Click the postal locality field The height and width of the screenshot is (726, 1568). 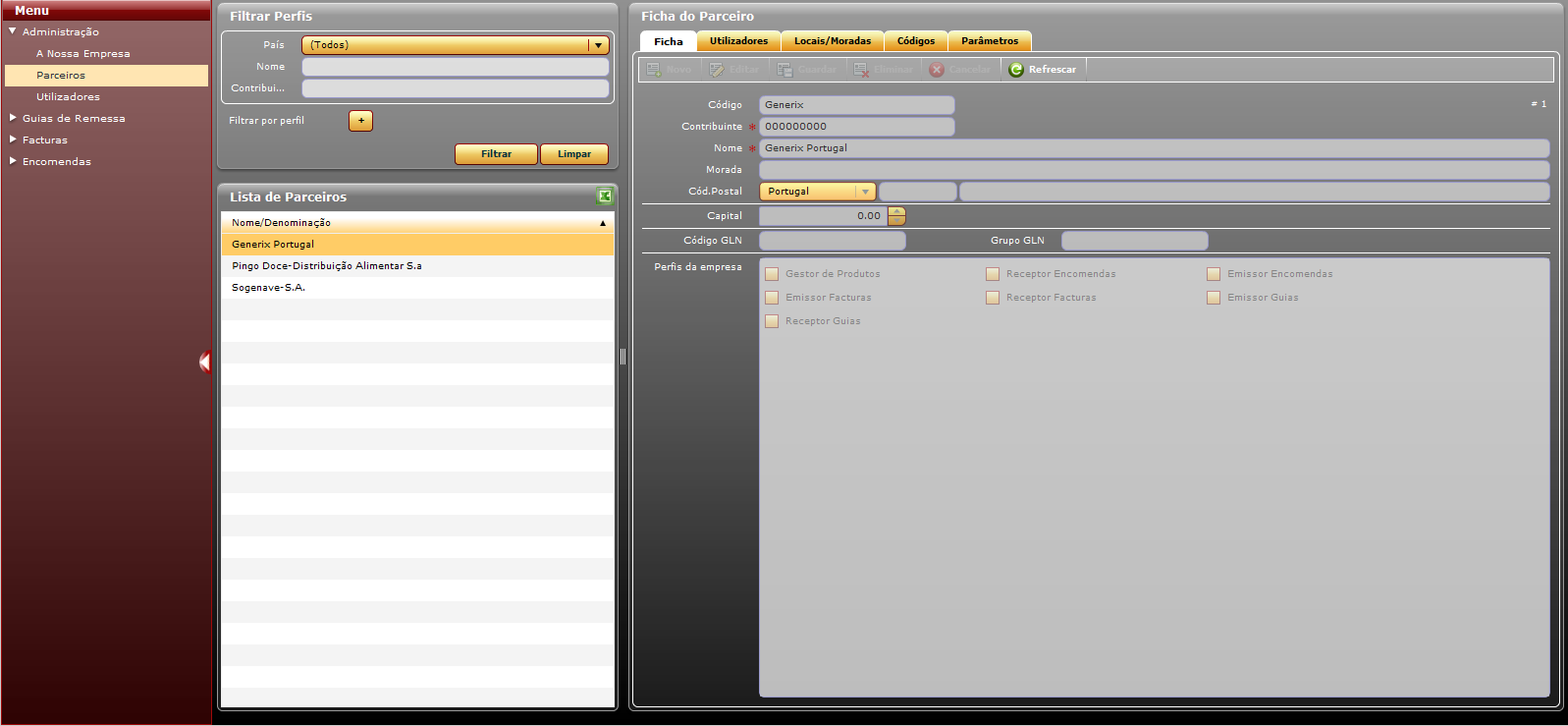(x=1255, y=192)
